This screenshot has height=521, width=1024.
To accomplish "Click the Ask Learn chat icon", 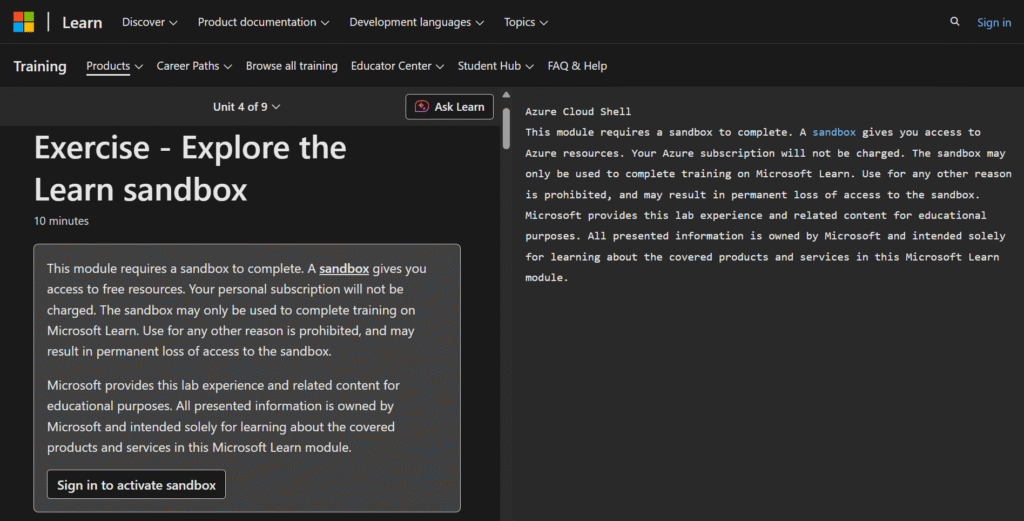I will [x=422, y=106].
